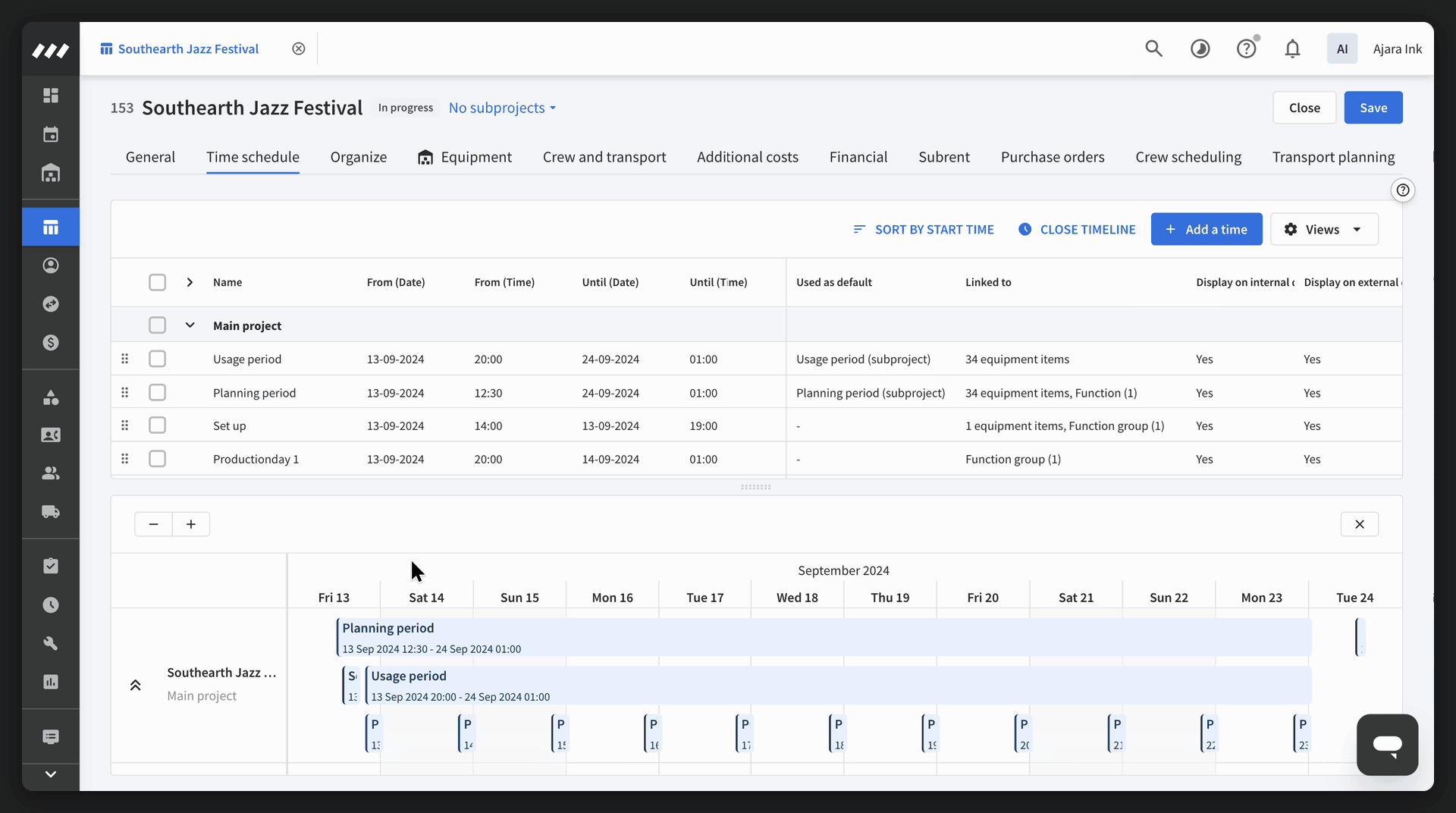Viewport: 1456px width, 813px height.
Task: Collapse the Main project group chevron
Action: pyautogui.click(x=190, y=325)
